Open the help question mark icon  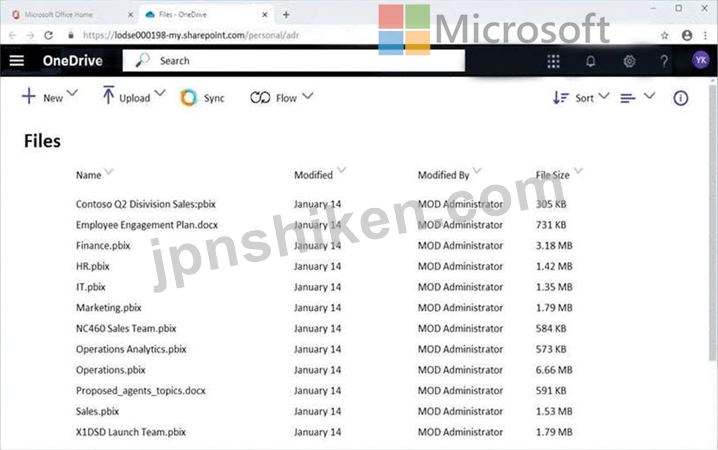point(664,61)
